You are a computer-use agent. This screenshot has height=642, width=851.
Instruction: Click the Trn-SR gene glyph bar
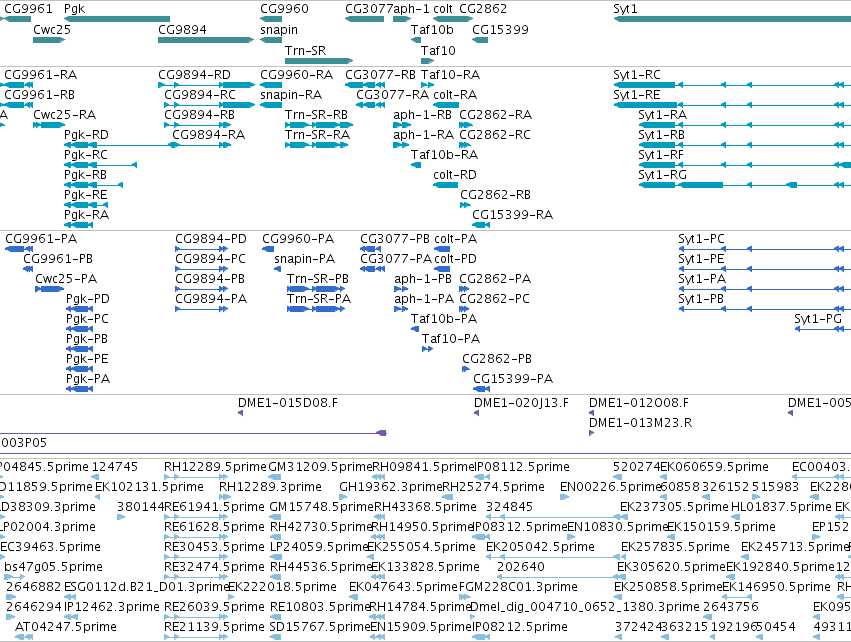319,61
